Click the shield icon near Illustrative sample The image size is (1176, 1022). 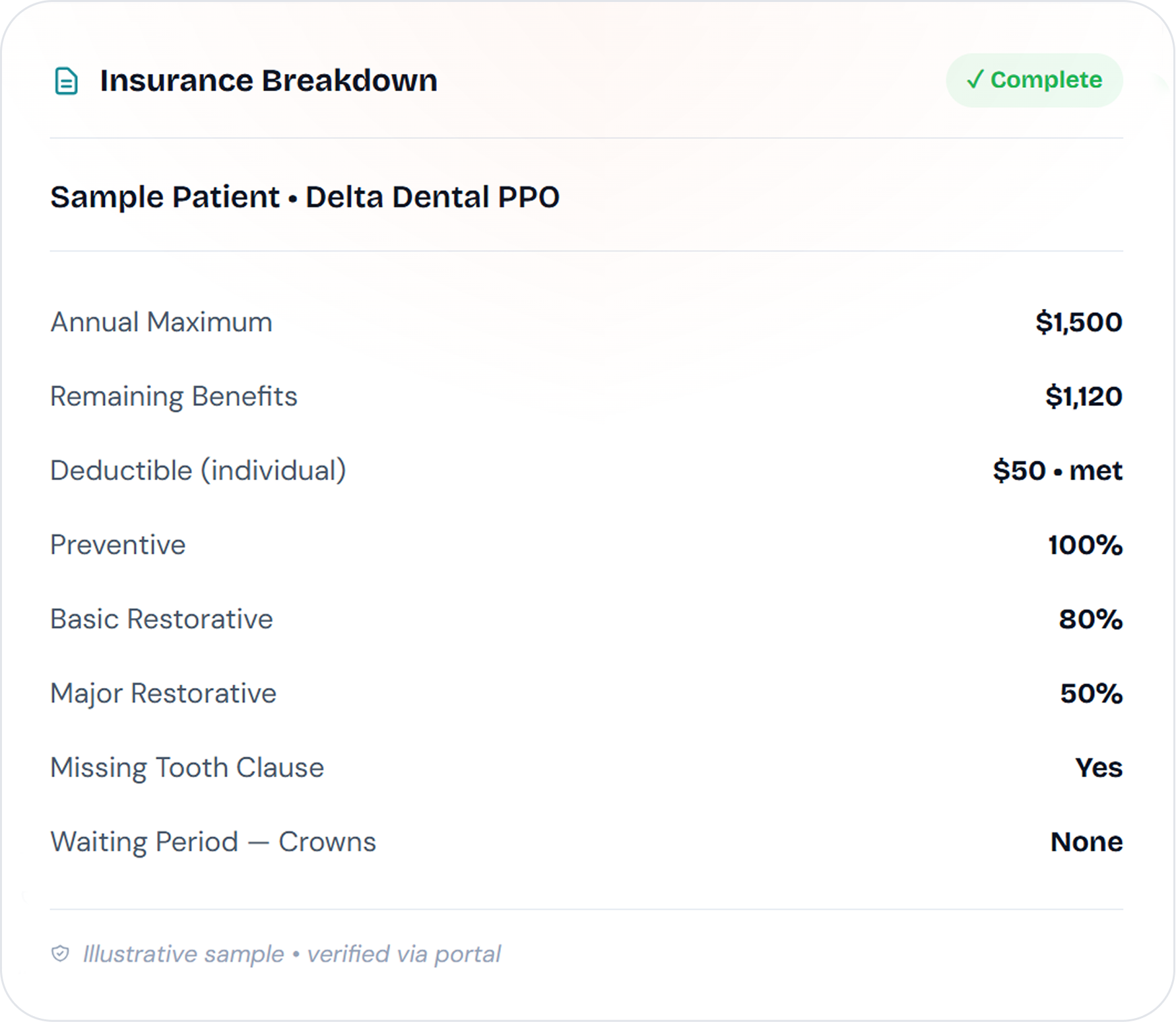pos(60,953)
